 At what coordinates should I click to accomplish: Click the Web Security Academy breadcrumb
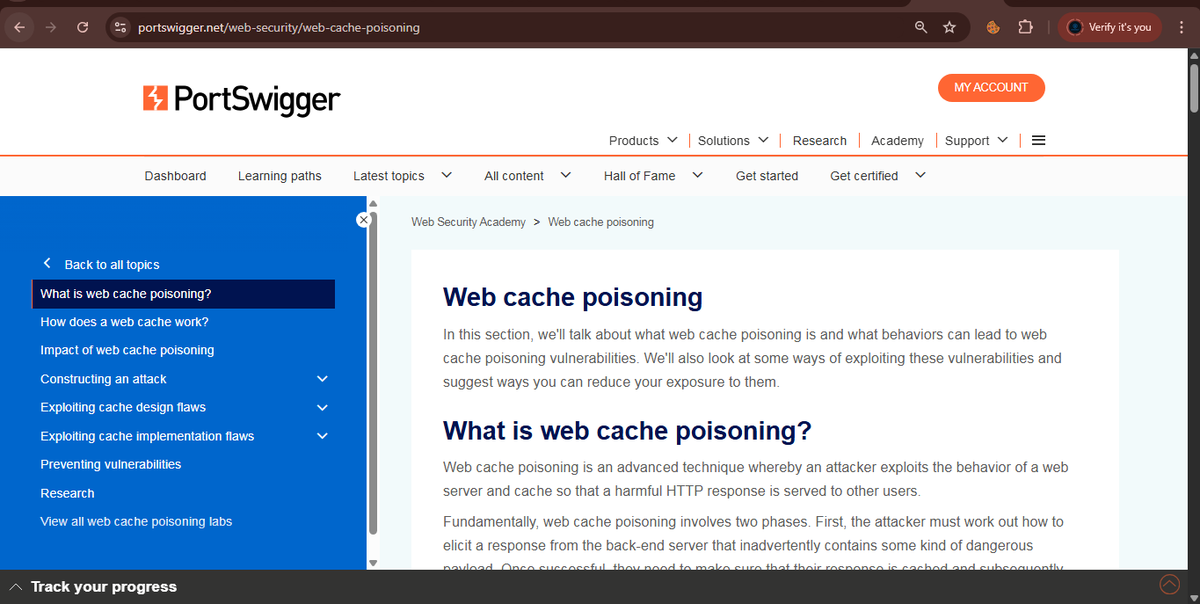pyautogui.click(x=468, y=222)
